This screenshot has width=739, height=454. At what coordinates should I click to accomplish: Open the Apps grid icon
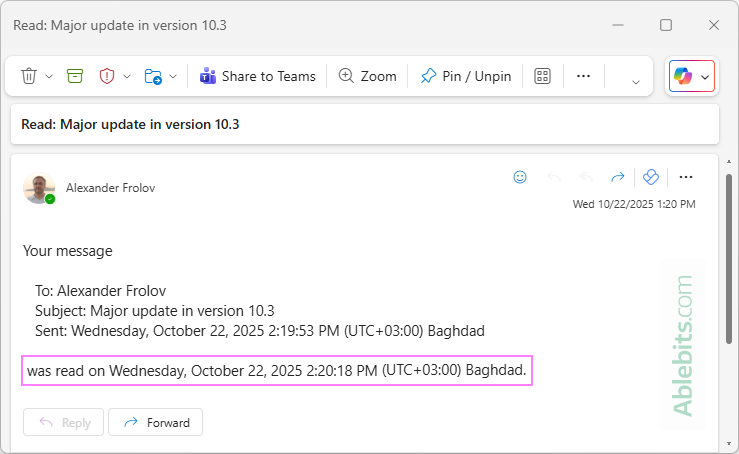tap(542, 76)
